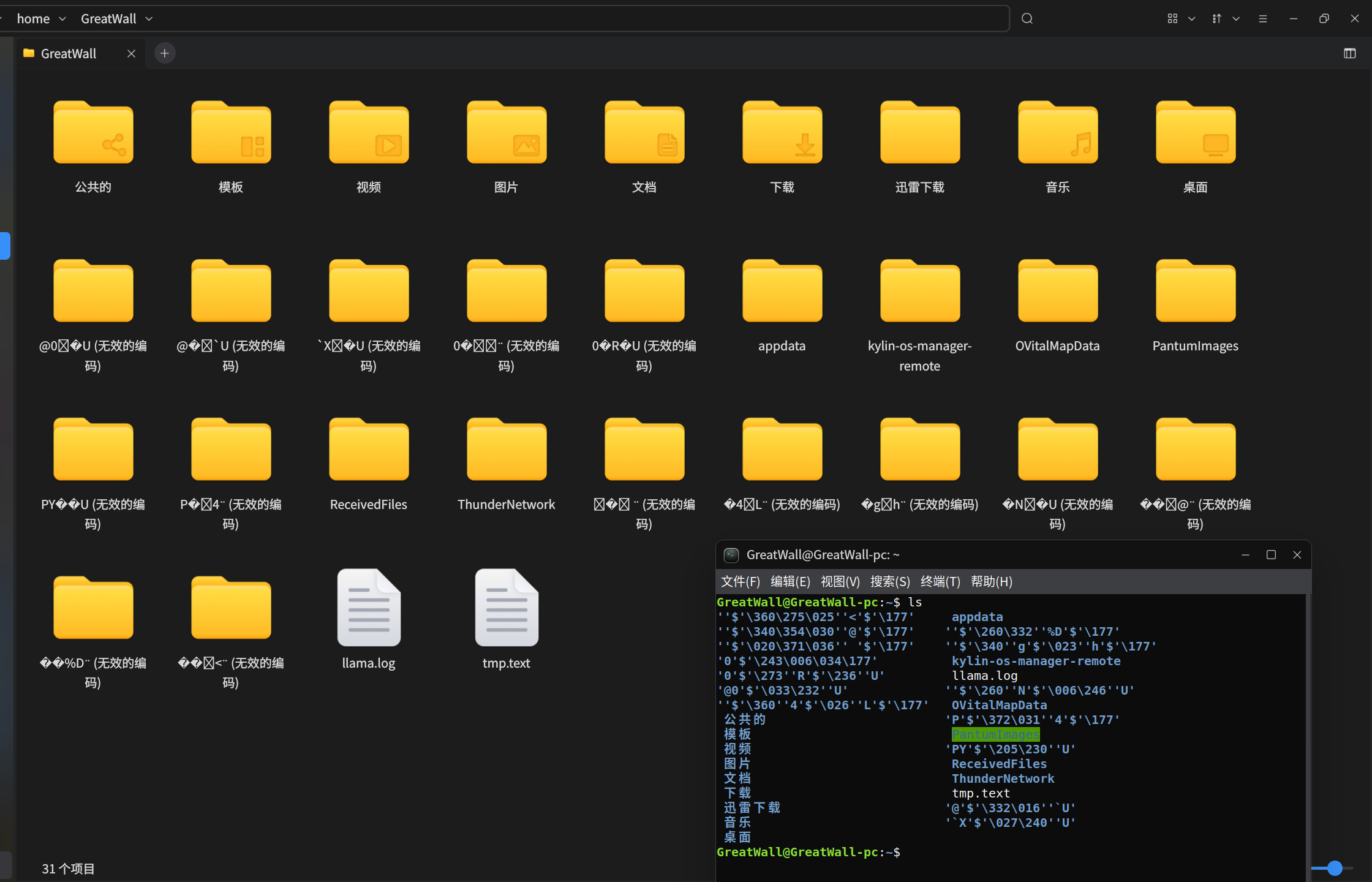Open the home breadcrumb dropdown chevron
Viewport: 1372px width, 882px height.
(x=62, y=19)
